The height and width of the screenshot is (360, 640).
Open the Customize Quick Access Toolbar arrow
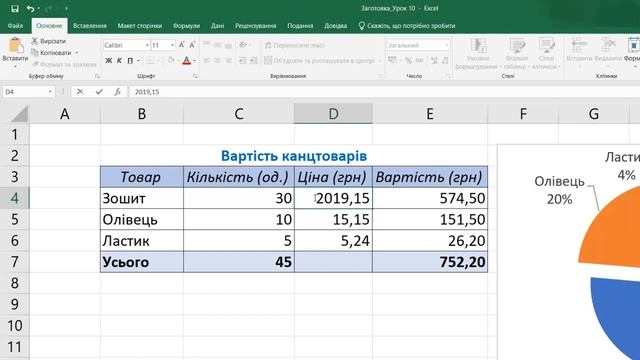click(x=66, y=9)
